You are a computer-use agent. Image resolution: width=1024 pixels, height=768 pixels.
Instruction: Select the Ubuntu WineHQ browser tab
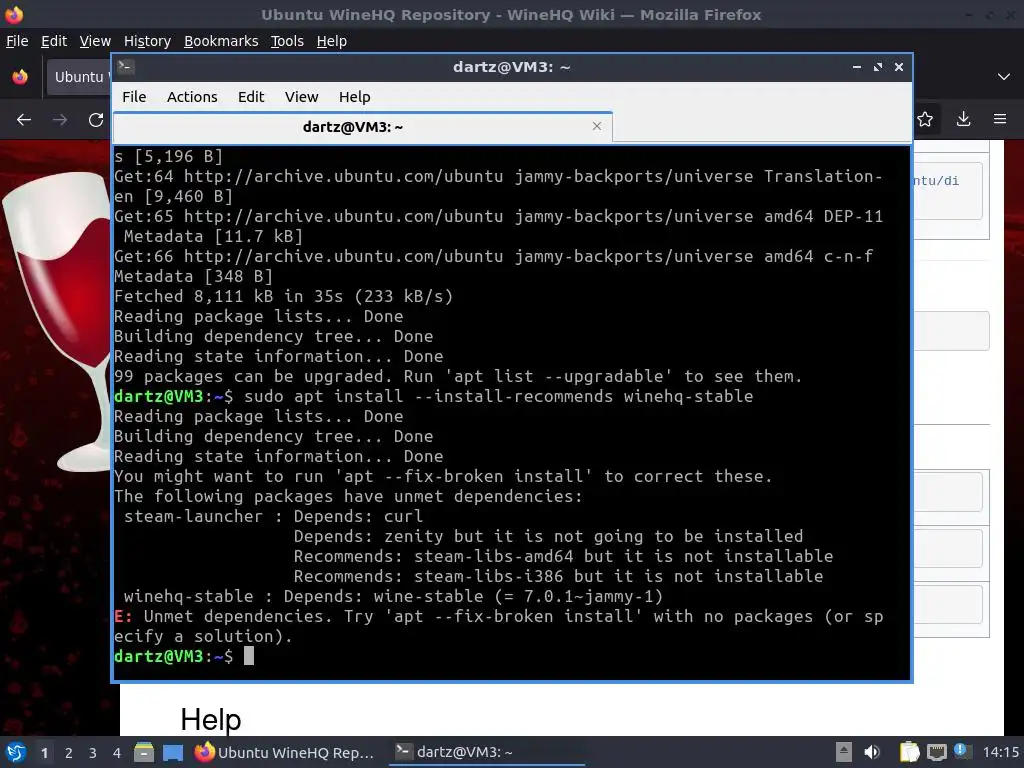[x=78, y=76]
